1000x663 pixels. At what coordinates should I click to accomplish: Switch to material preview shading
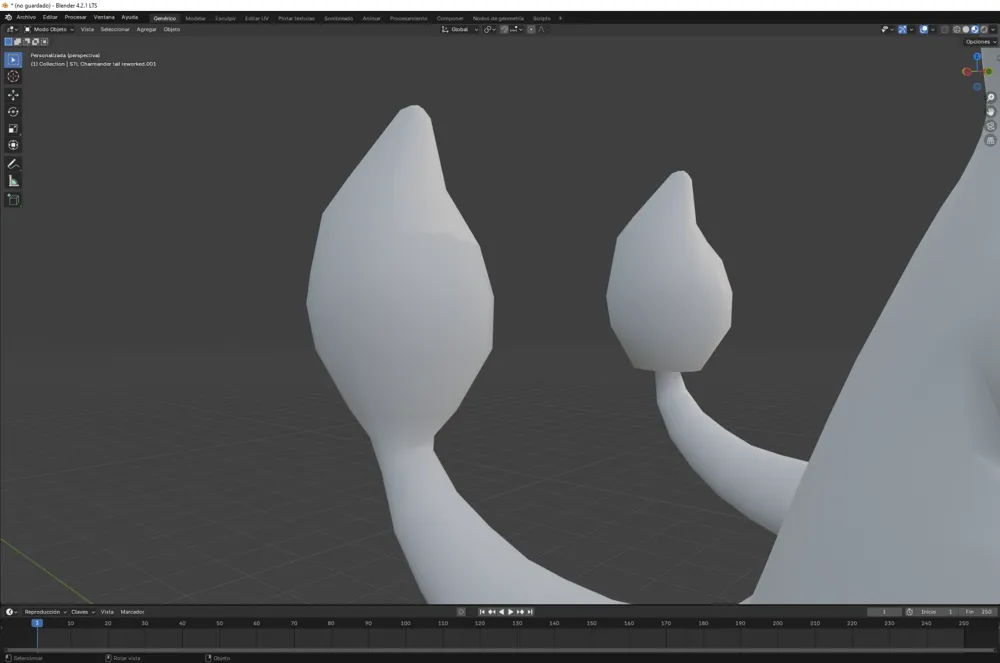[974, 29]
